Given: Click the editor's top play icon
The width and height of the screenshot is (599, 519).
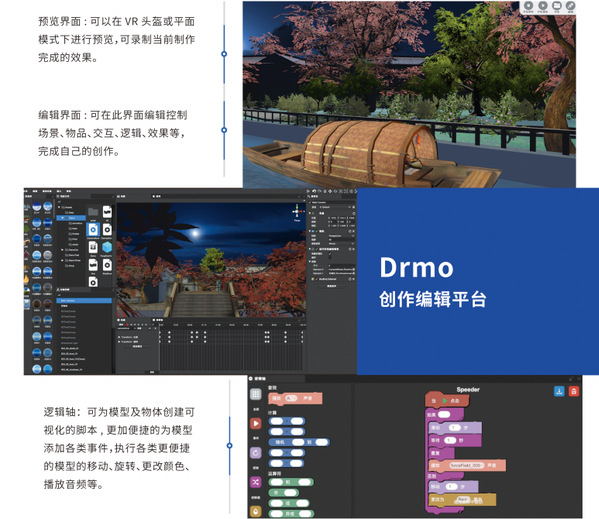Looking at the screenshot, I should point(309,191).
